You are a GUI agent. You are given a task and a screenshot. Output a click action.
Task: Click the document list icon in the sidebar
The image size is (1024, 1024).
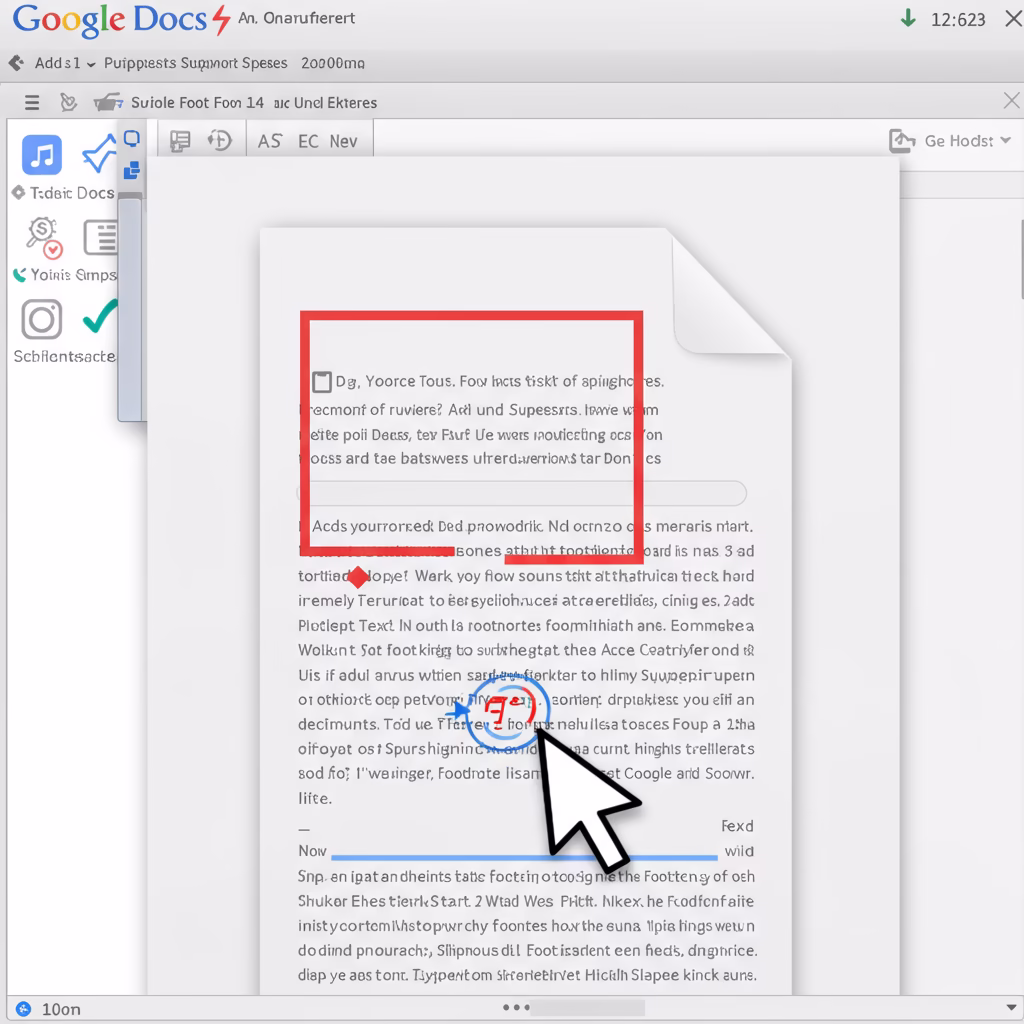click(100, 237)
